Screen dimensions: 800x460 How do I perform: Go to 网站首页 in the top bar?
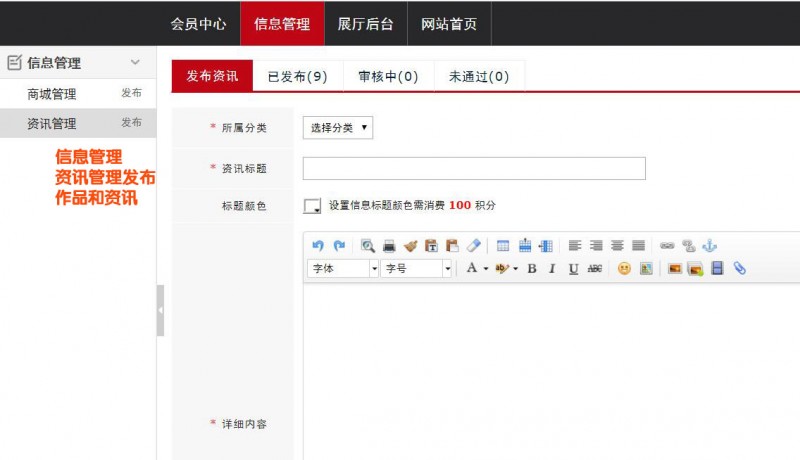(x=449, y=24)
